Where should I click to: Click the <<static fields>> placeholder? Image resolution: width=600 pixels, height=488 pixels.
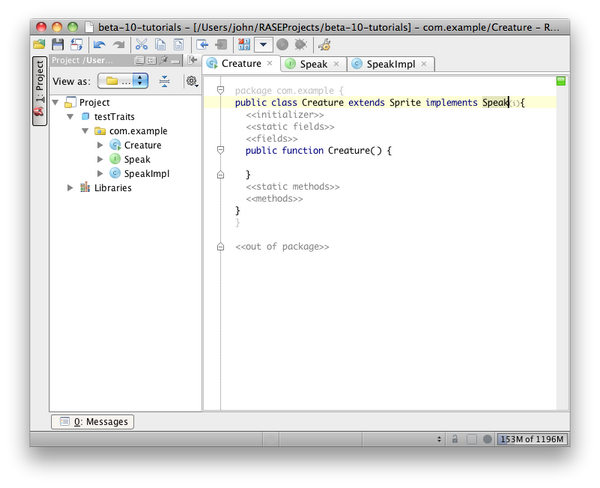pyautogui.click(x=290, y=126)
